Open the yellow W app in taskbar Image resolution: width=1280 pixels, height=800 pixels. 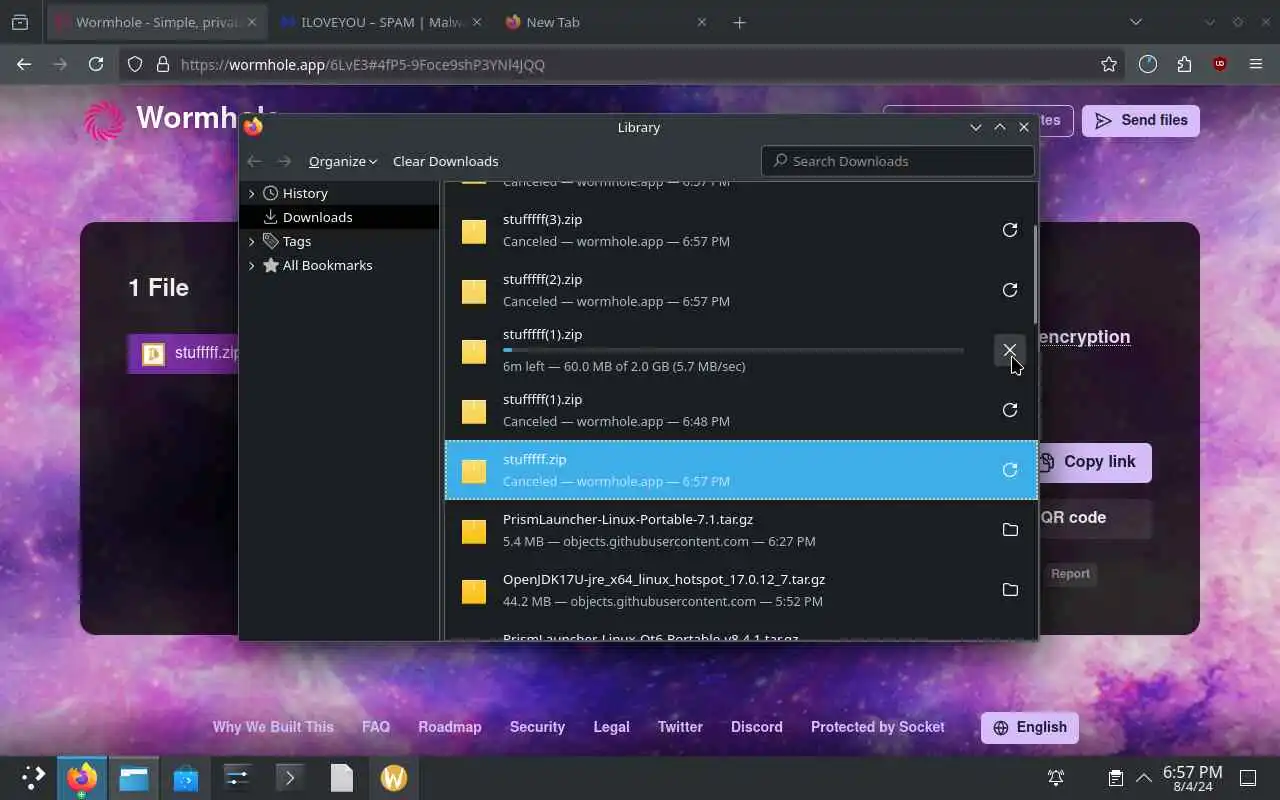point(393,778)
